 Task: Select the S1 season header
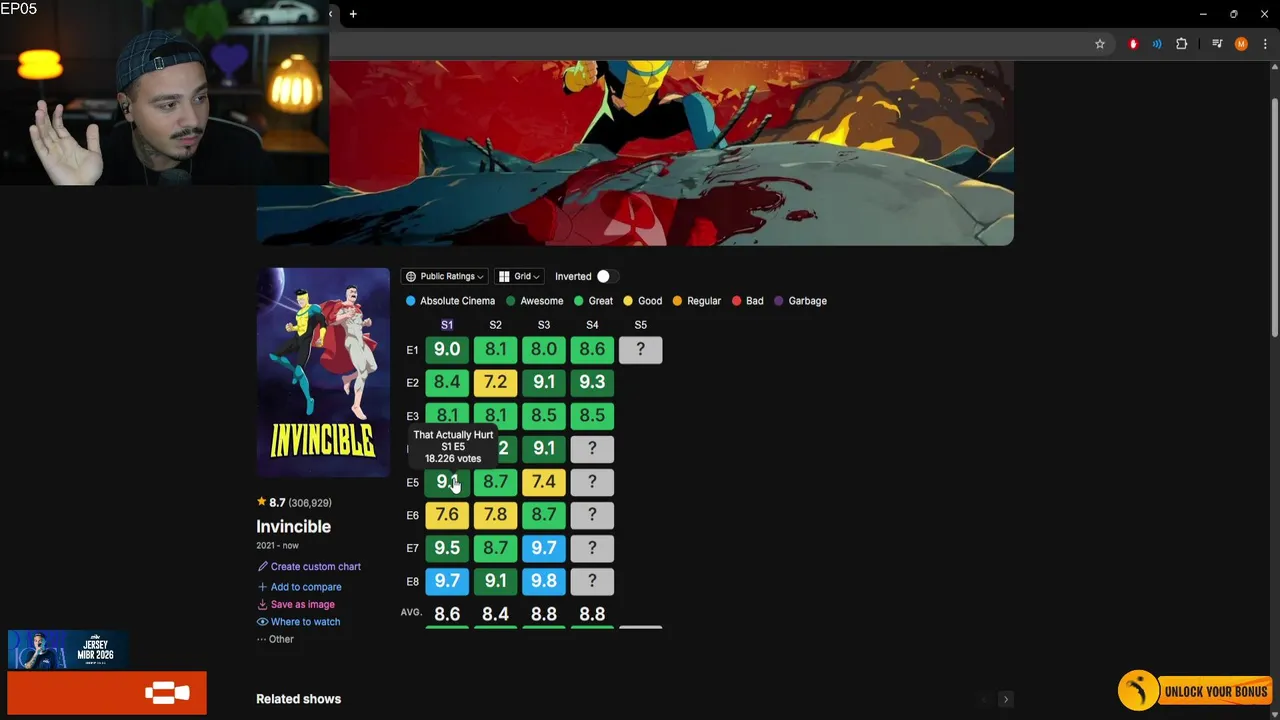click(447, 325)
